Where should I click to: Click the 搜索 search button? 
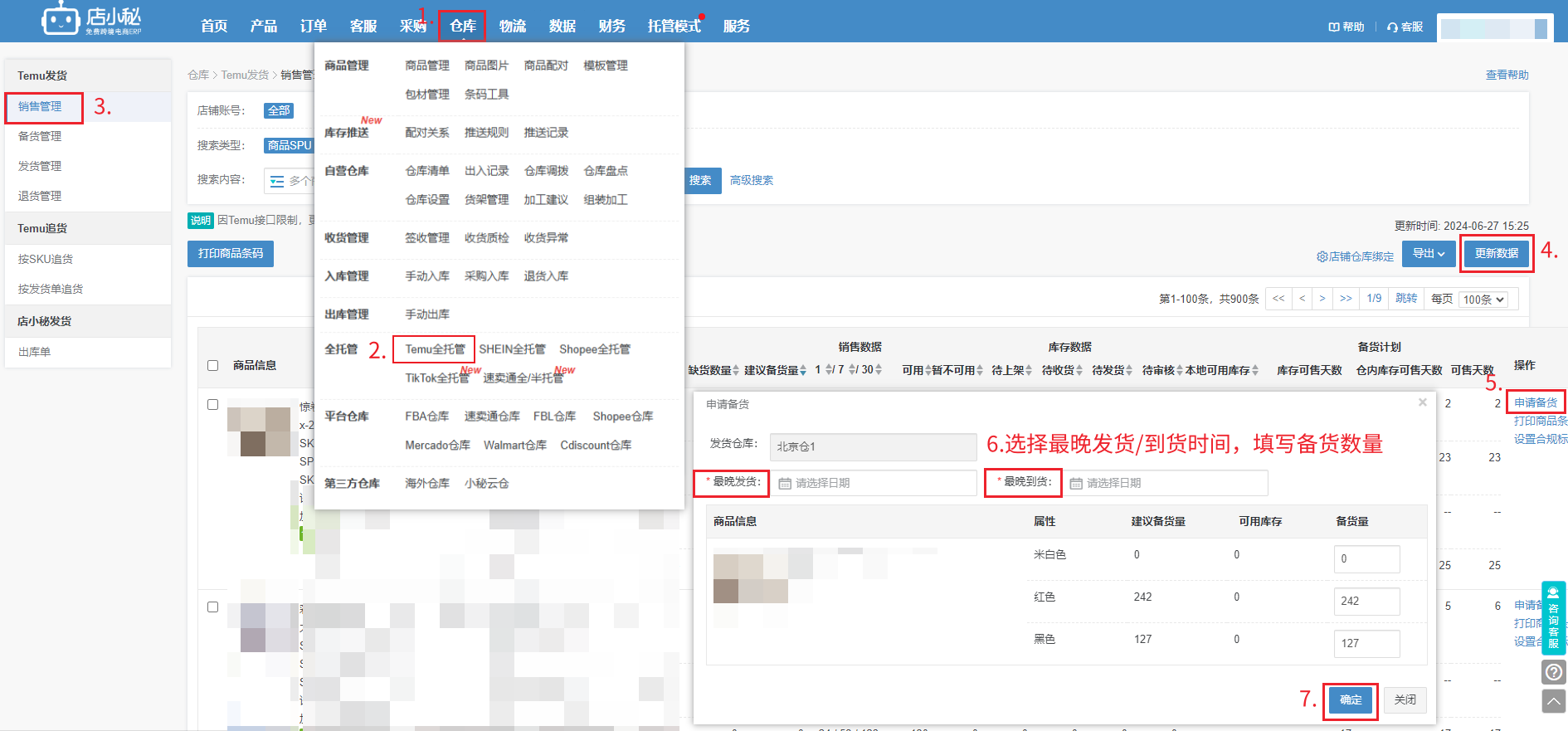pyautogui.click(x=700, y=181)
